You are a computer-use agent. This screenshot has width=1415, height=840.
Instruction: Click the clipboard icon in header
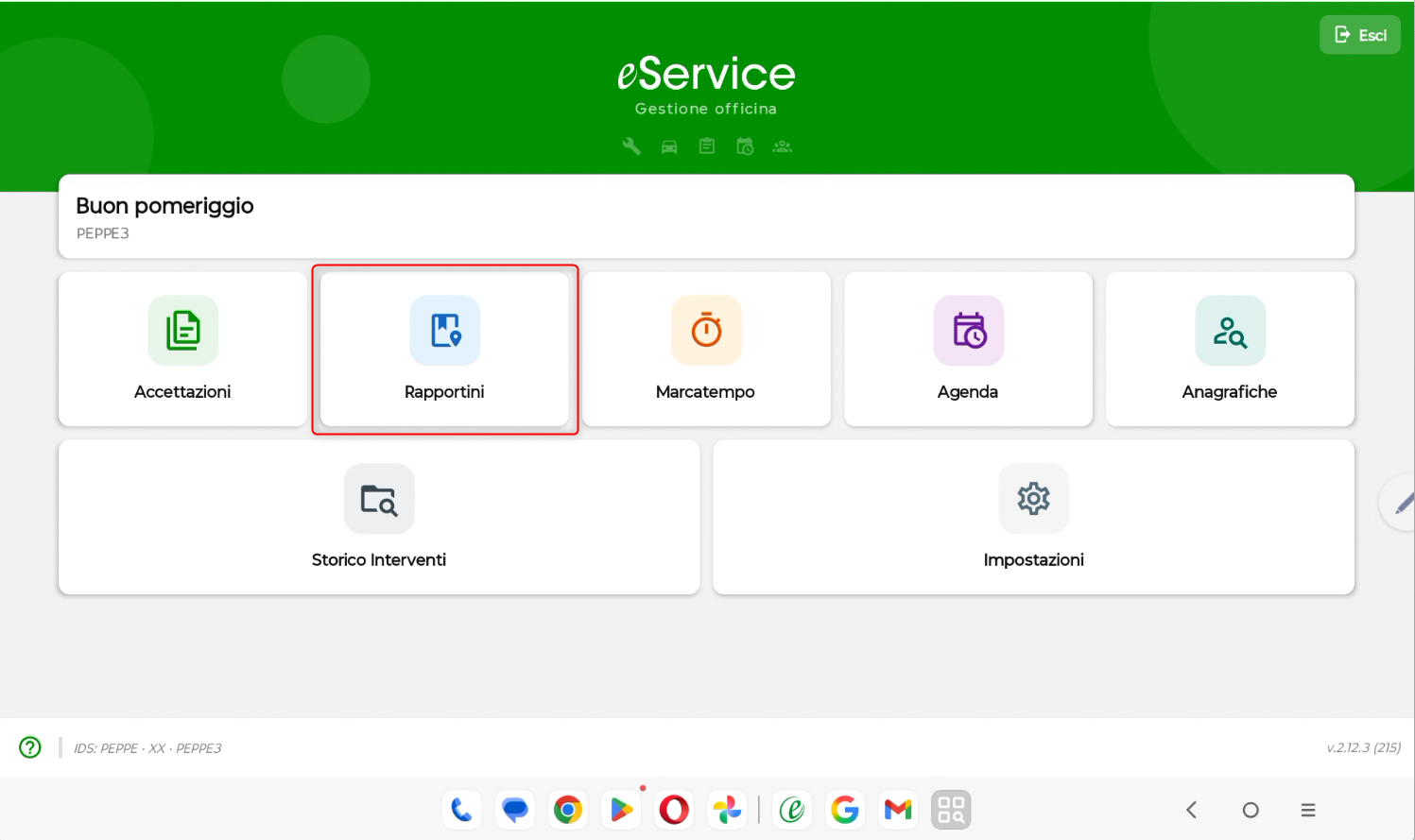click(707, 146)
